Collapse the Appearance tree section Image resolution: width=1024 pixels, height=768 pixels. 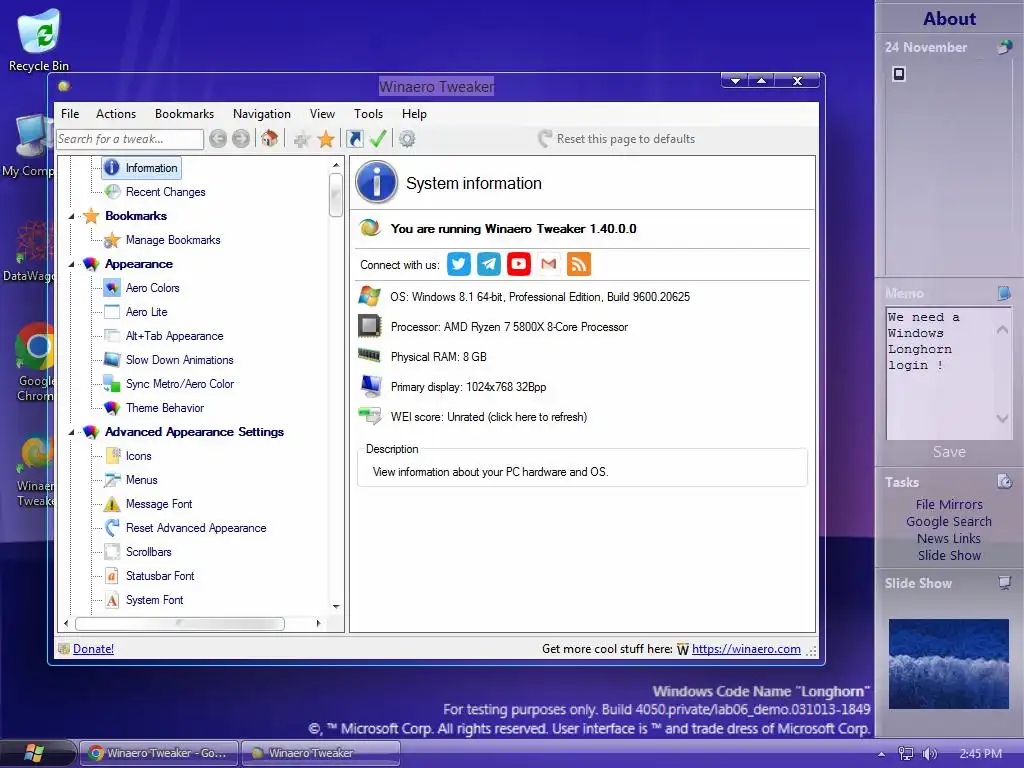(x=71, y=264)
